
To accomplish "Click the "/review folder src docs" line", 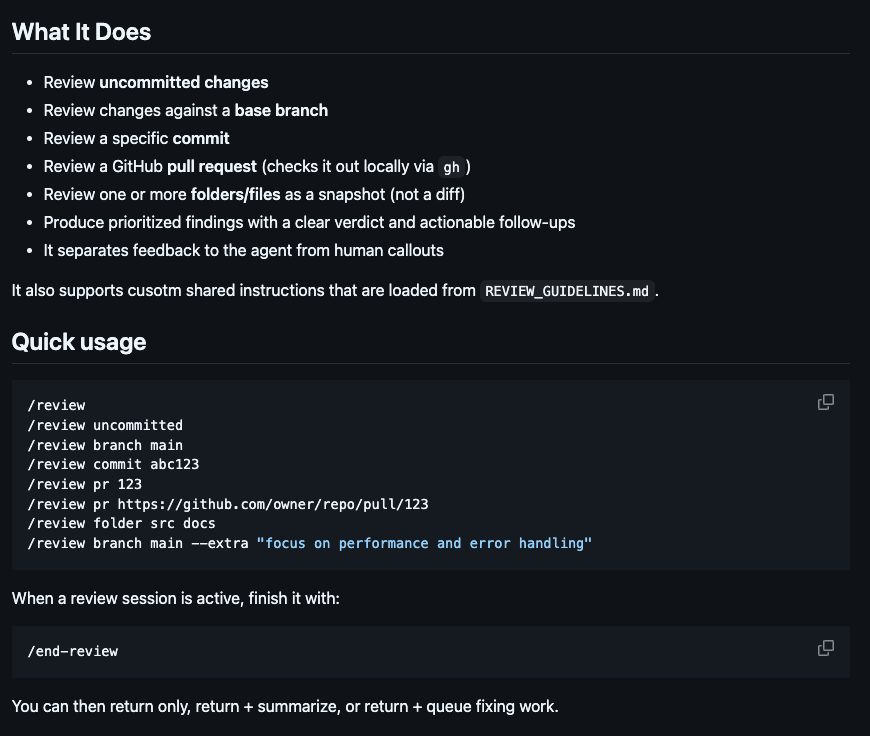I will pyautogui.click(x=121, y=523).
